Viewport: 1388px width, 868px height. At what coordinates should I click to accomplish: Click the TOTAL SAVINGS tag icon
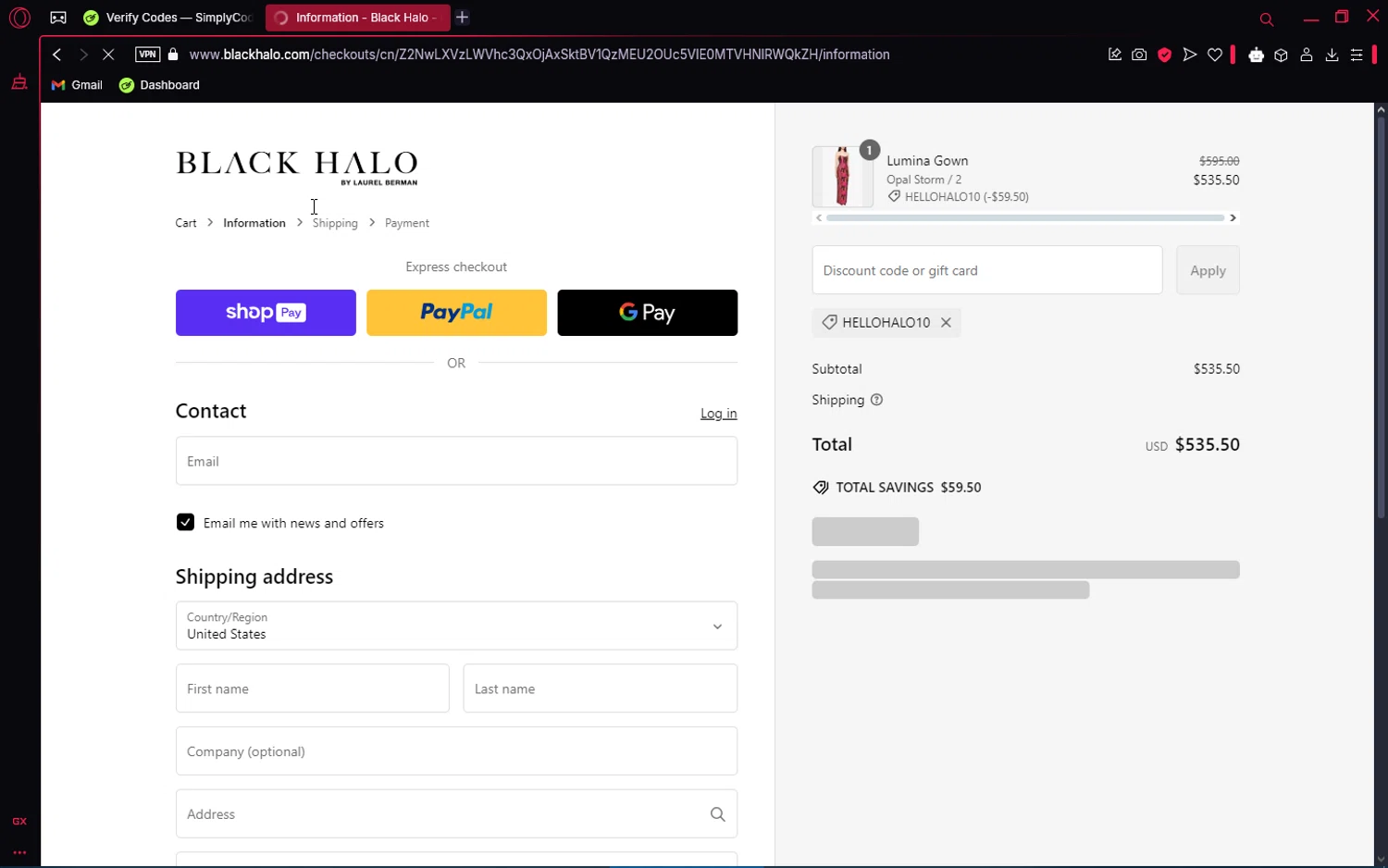821,488
